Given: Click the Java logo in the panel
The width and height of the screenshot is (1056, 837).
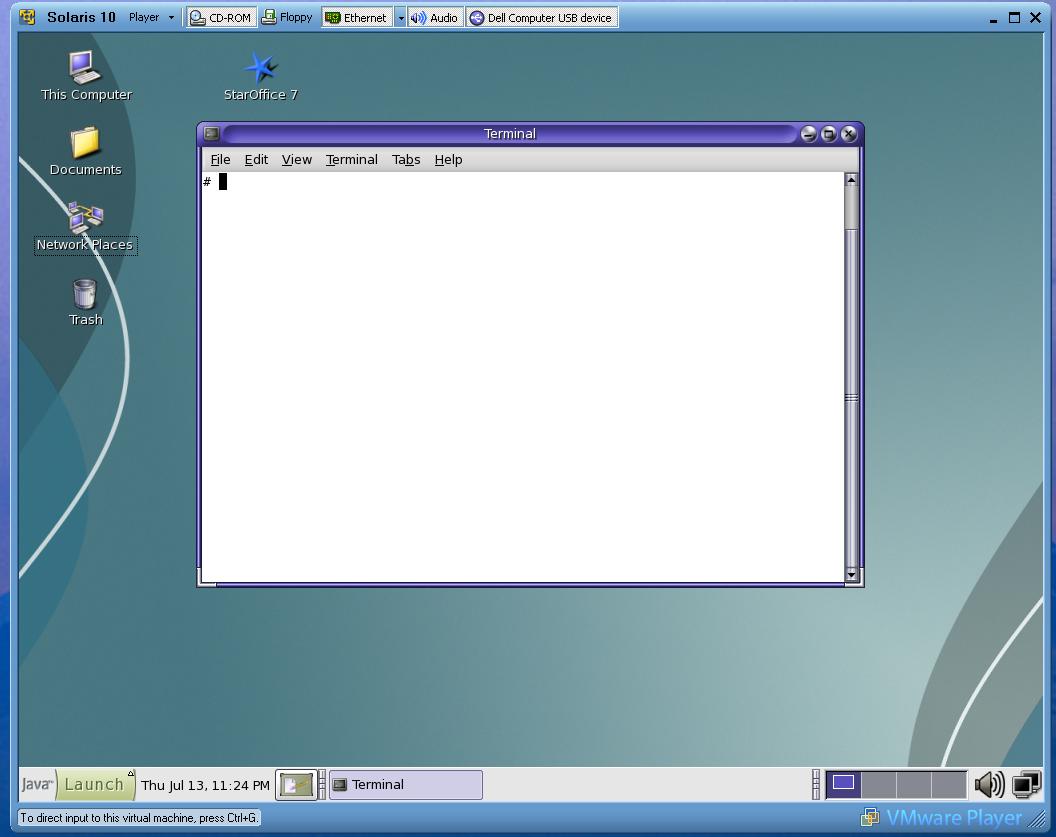Looking at the screenshot, I should point(37,784).
